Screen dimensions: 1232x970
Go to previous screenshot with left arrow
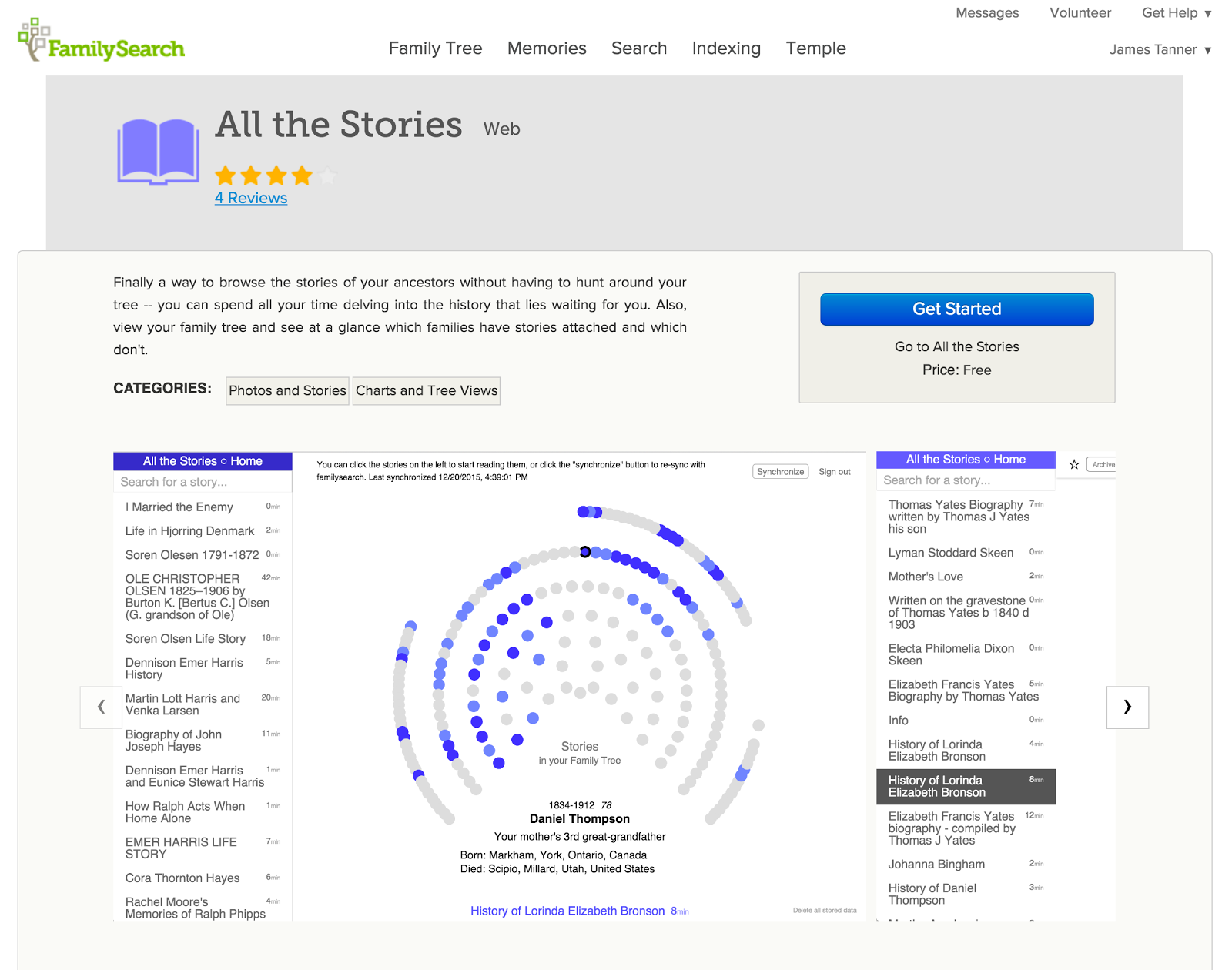(101, 707)
